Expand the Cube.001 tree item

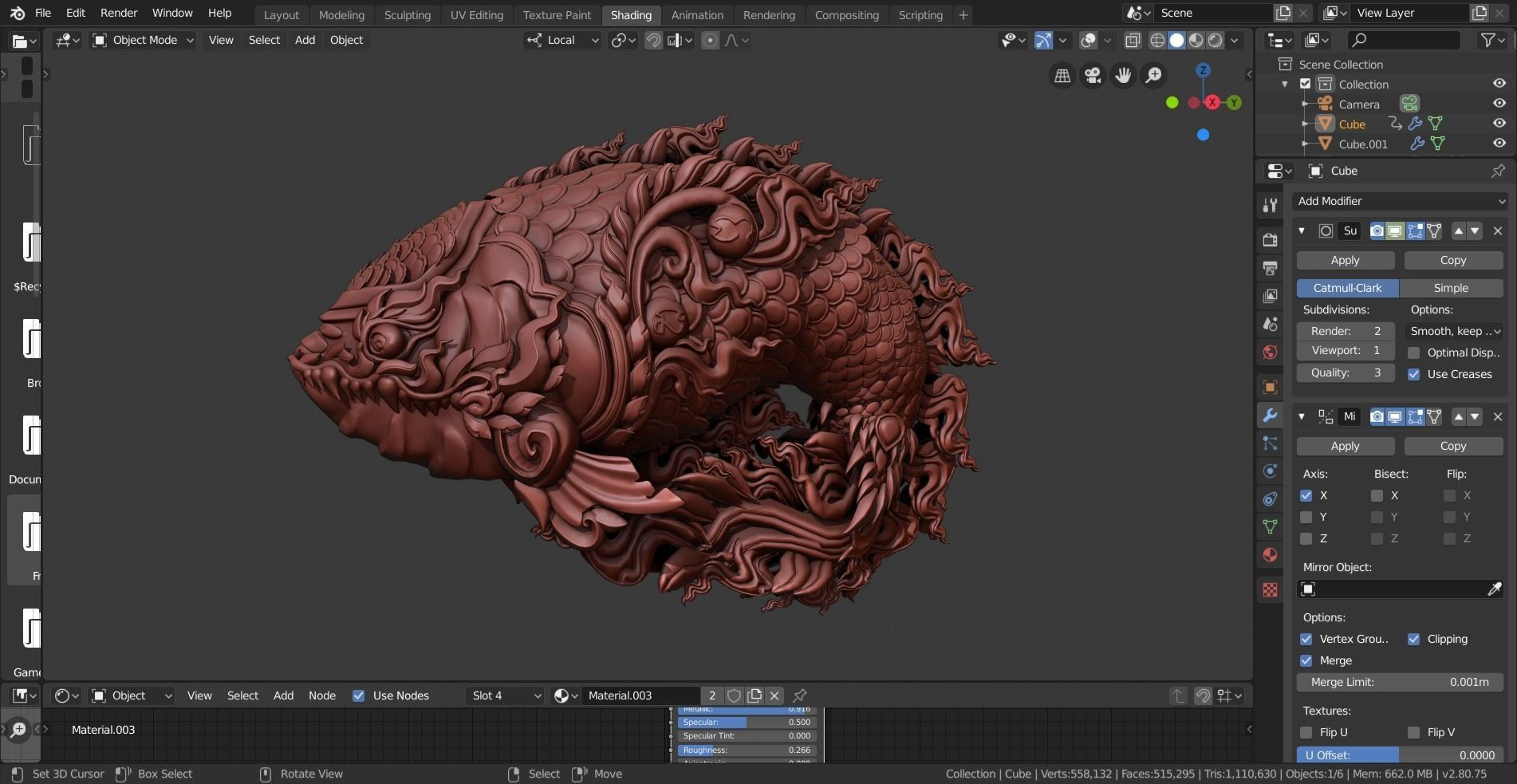pos(1305,144)
